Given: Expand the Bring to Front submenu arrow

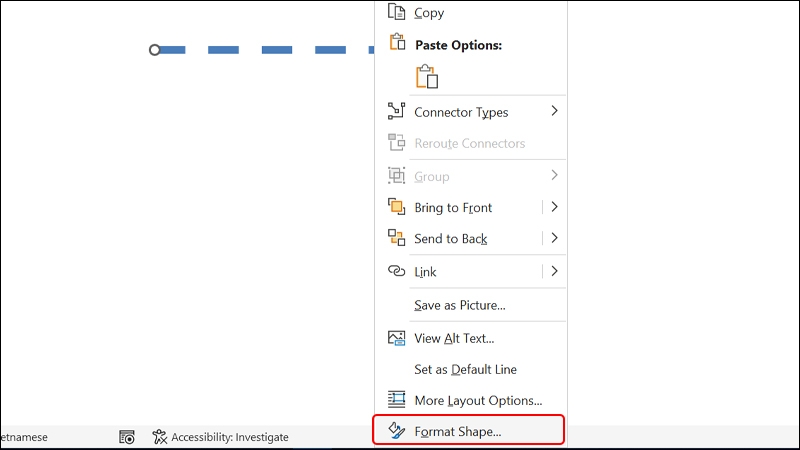Looking at the screenshot, I should [x=555, y=207].
